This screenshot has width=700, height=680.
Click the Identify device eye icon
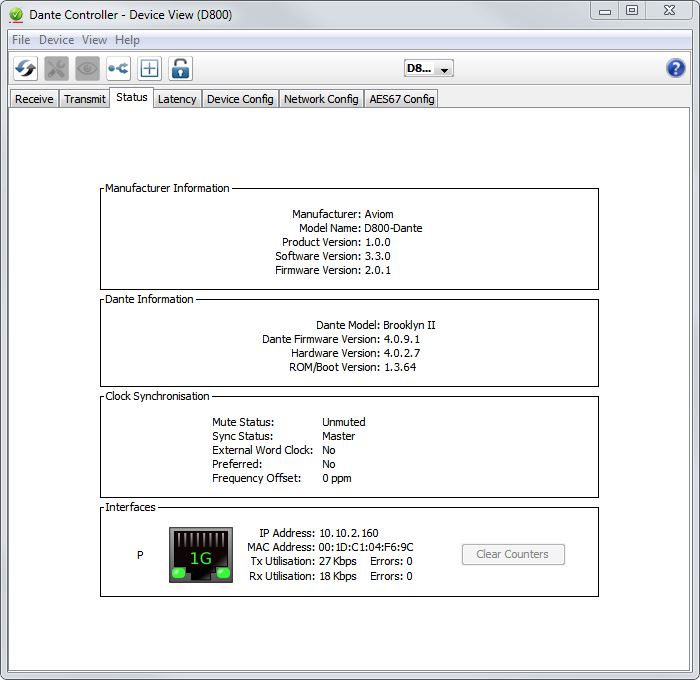[x=88, y=68]
